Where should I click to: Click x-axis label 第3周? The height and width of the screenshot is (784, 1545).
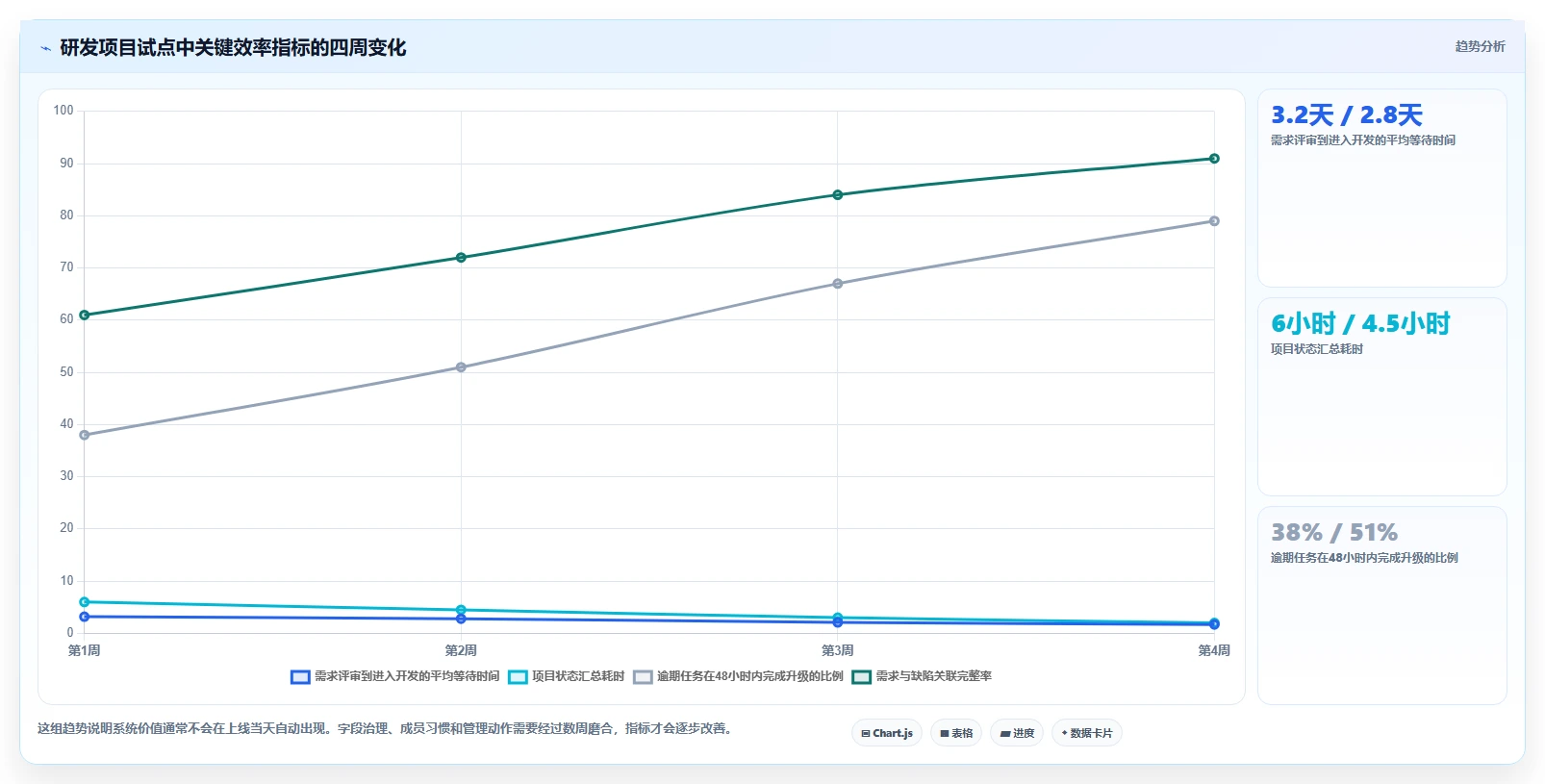click(838, 651)
